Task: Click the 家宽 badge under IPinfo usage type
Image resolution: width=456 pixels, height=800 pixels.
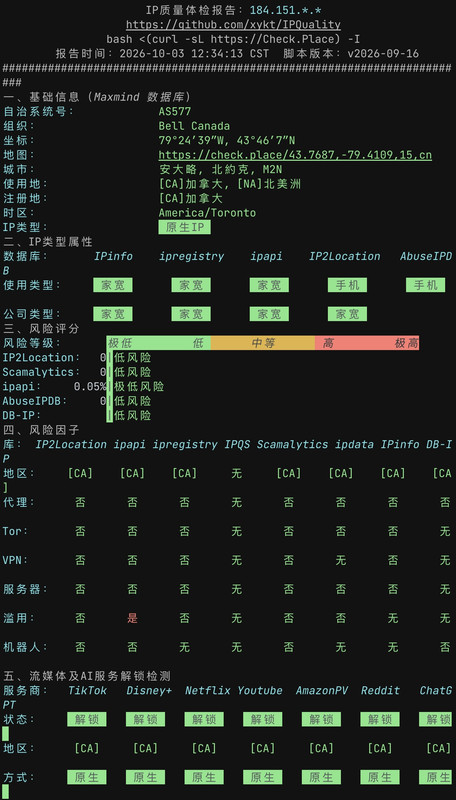Action: (x=113, y=285)
